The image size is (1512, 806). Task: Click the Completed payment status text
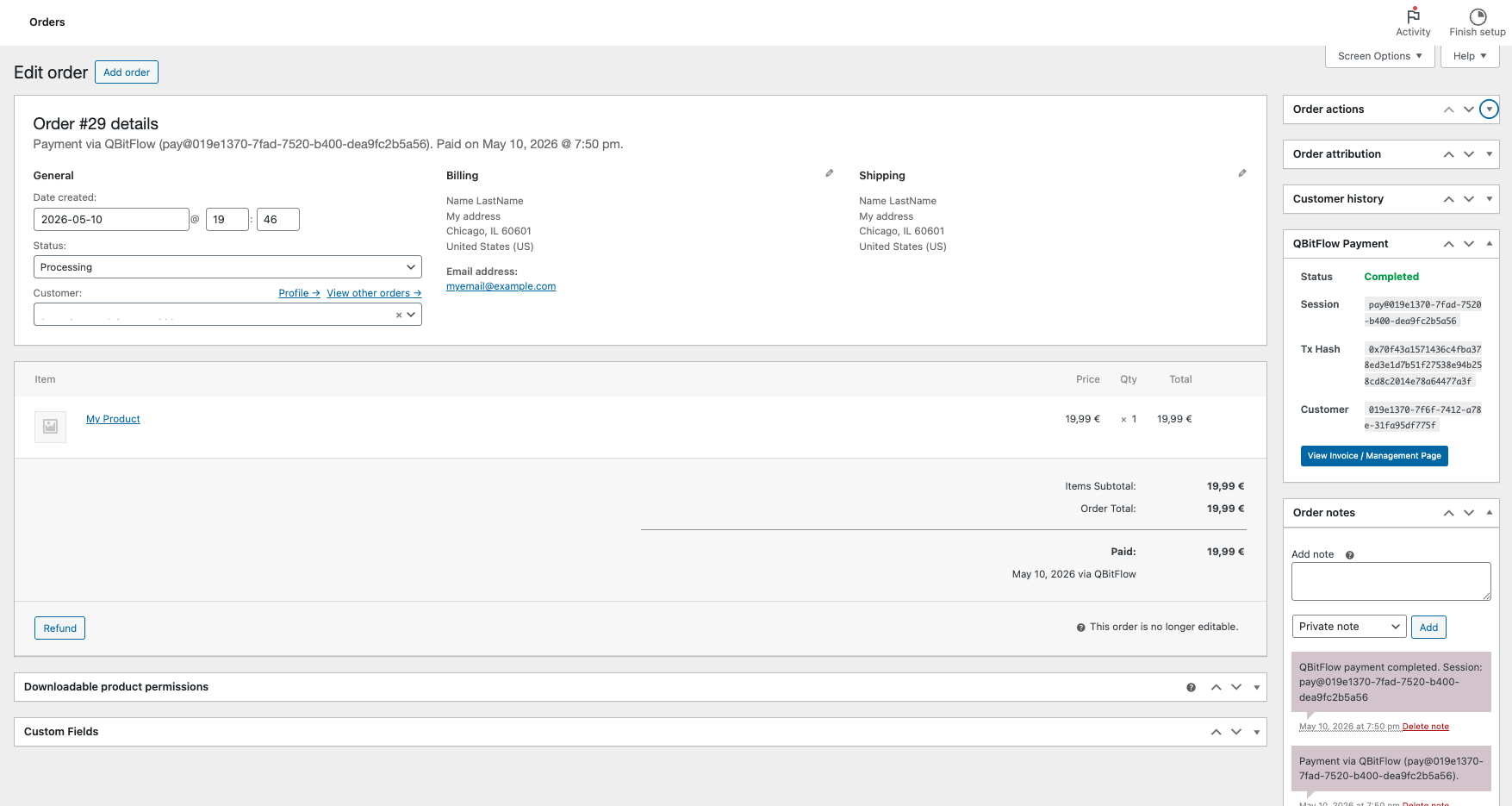1391,277
